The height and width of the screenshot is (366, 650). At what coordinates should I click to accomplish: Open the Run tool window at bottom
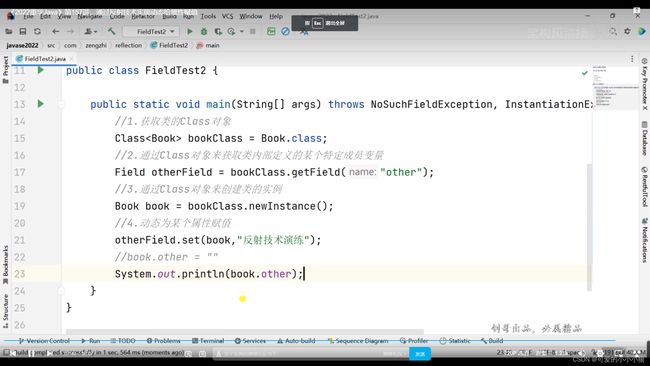point(91,341)
